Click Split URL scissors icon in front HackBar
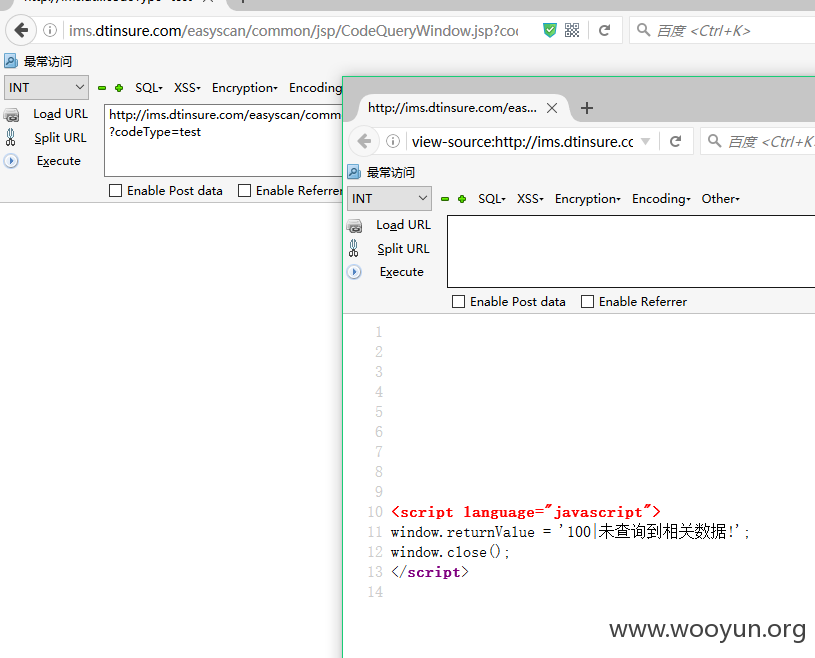 (353, 248)
